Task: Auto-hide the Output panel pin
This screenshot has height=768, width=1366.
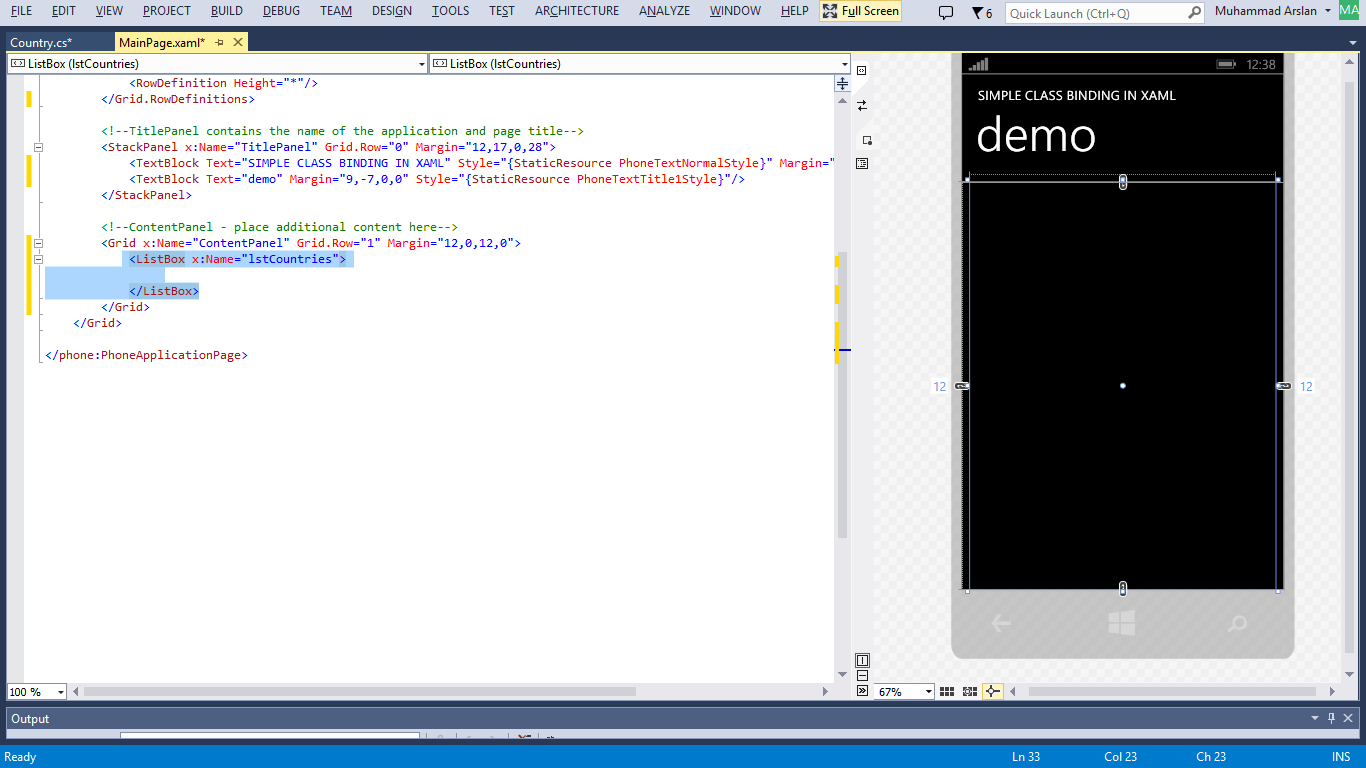Action: (1331, 718)
